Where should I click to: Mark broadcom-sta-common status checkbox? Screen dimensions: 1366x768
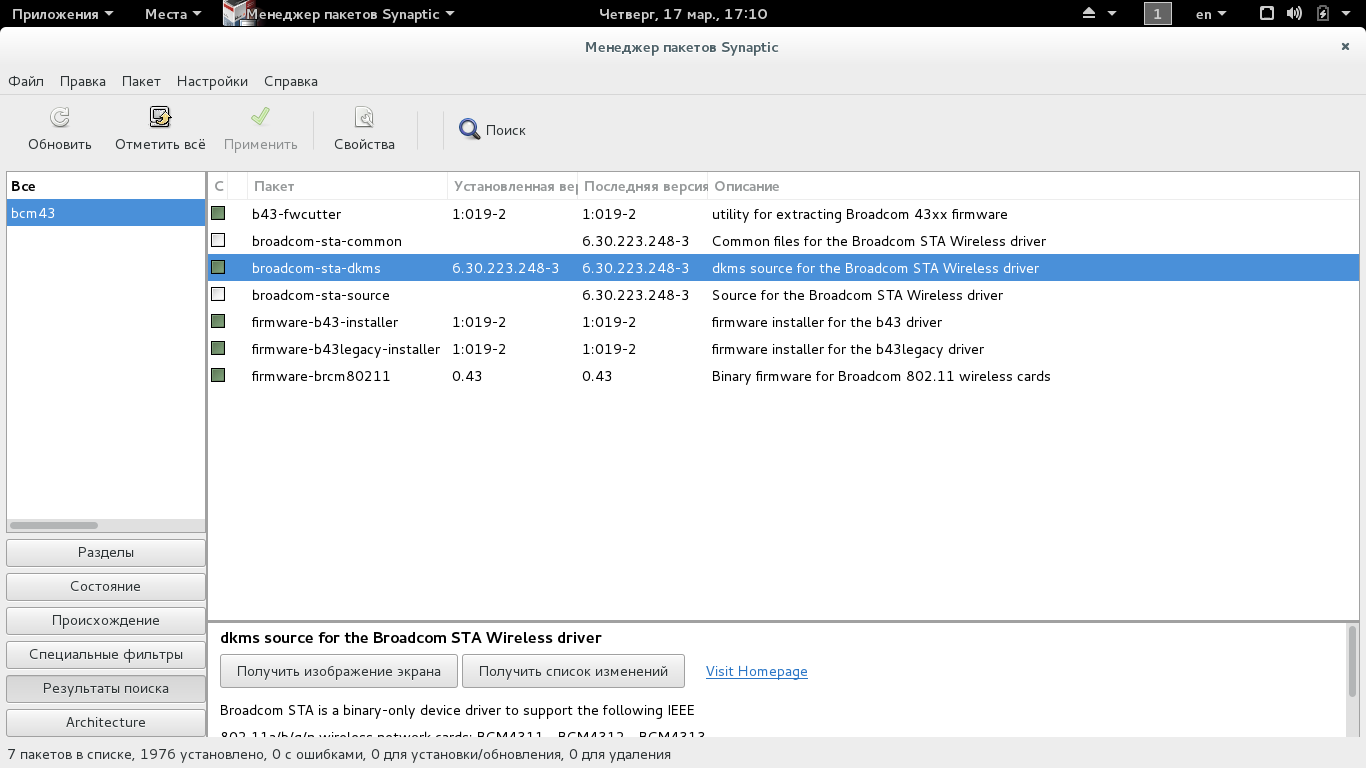[218, 241]
